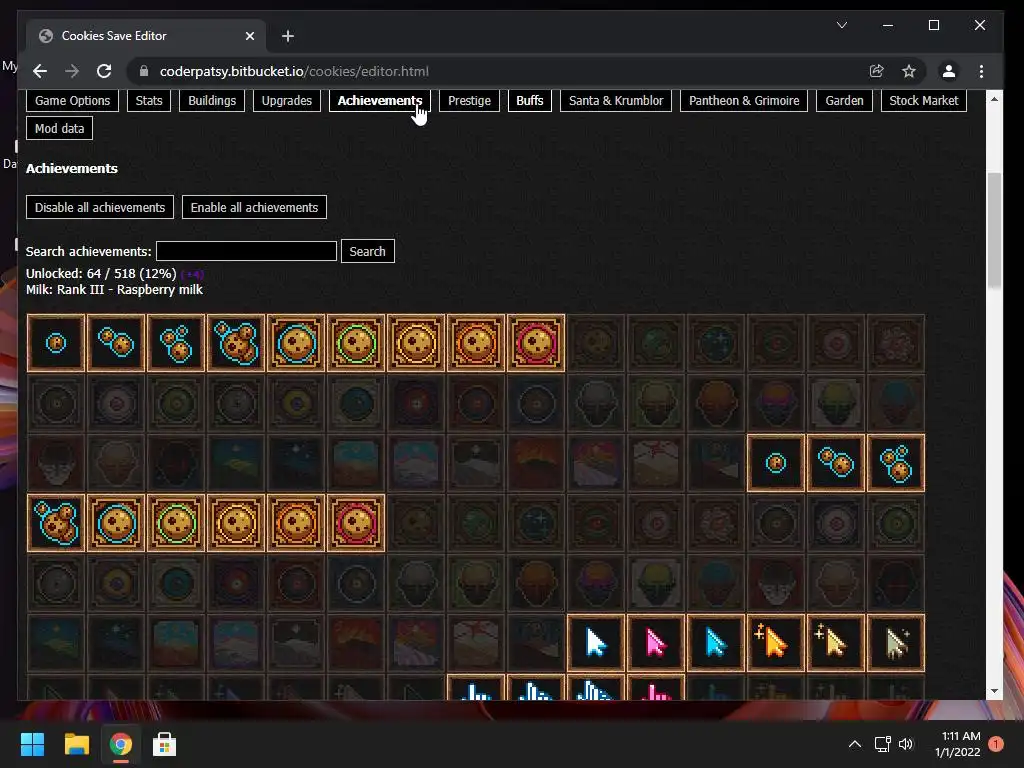The width and height of the screenshot is (1024, 768).
Task: Select the Achievements tab
Action: [379, 101]
